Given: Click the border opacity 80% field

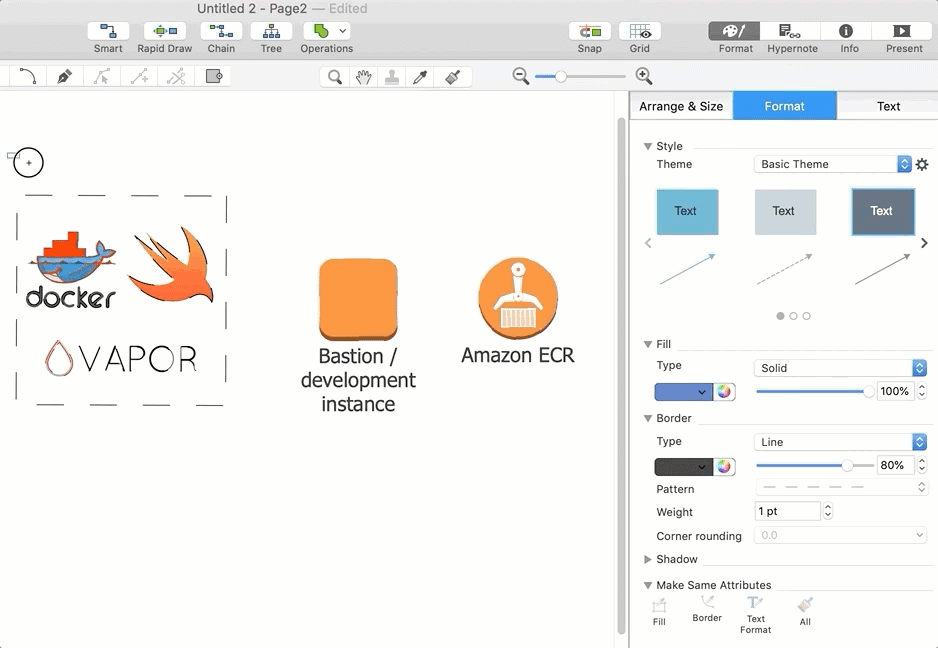Looking at the screenshot, I should 894,466.
